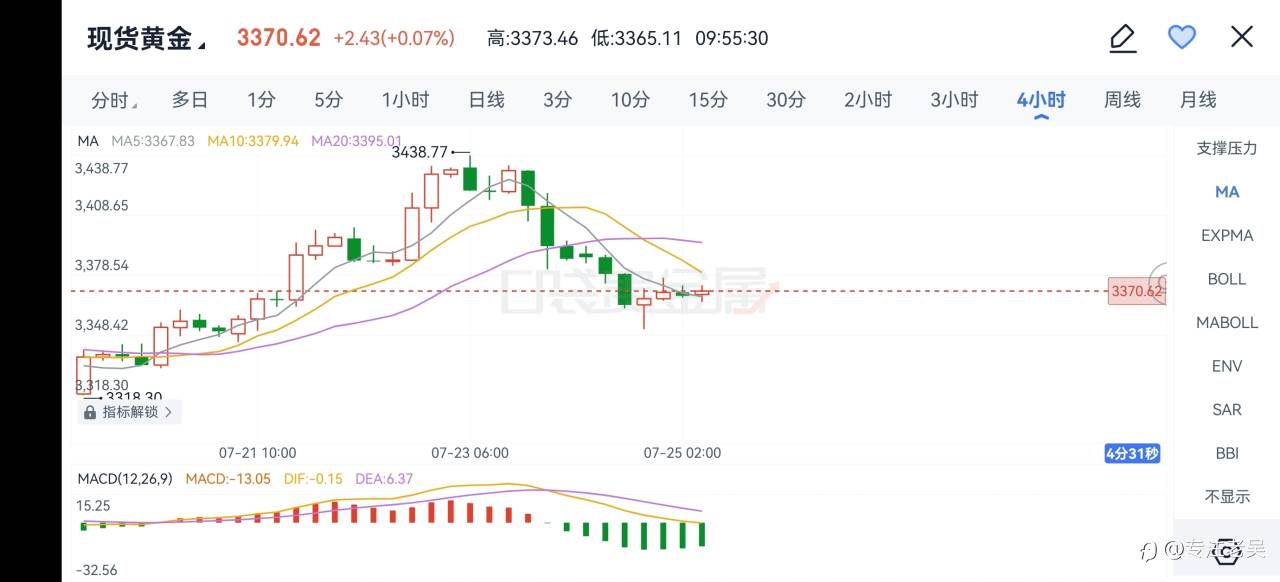Open the 支撑压力 option
The image size is (1280, 582).
point(1226,148)
